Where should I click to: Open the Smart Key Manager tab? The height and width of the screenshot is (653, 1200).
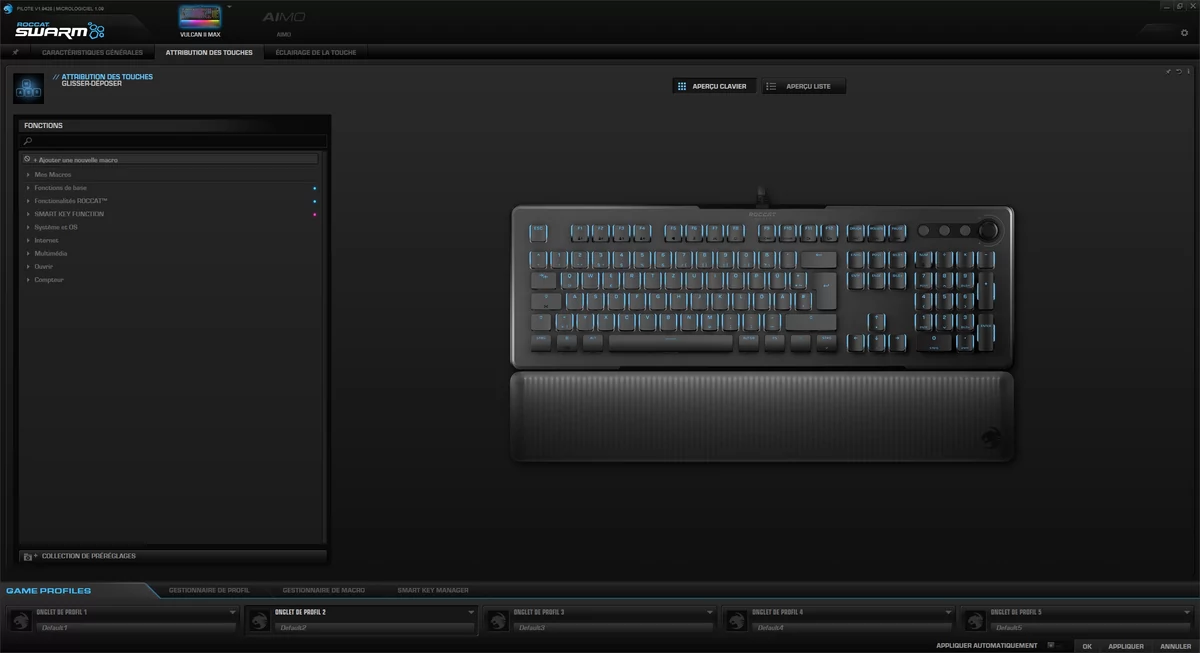click(432, 591)
